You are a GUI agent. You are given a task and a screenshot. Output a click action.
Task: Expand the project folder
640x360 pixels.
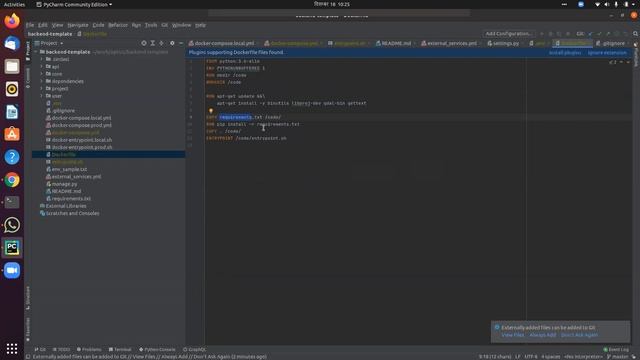tap(42, 89)
